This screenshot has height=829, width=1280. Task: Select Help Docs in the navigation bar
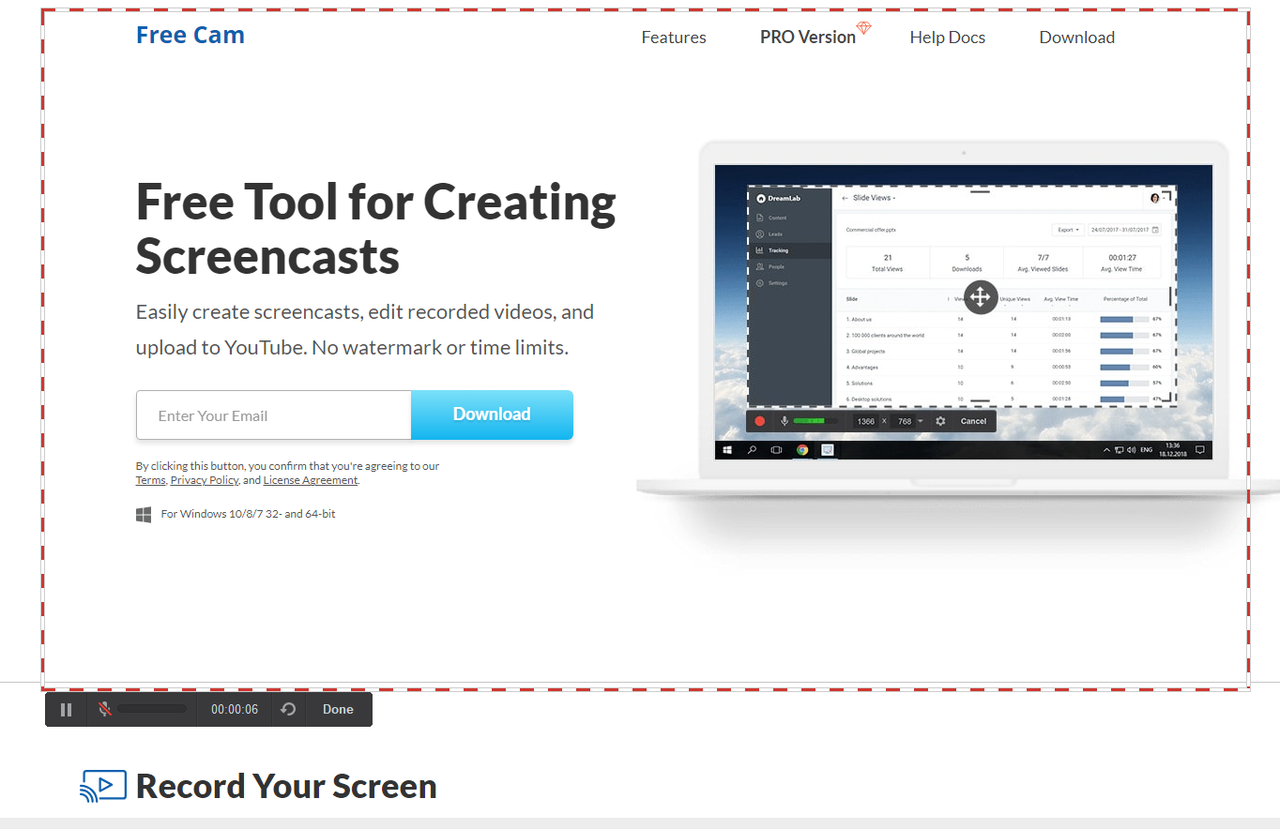[947, 37]
